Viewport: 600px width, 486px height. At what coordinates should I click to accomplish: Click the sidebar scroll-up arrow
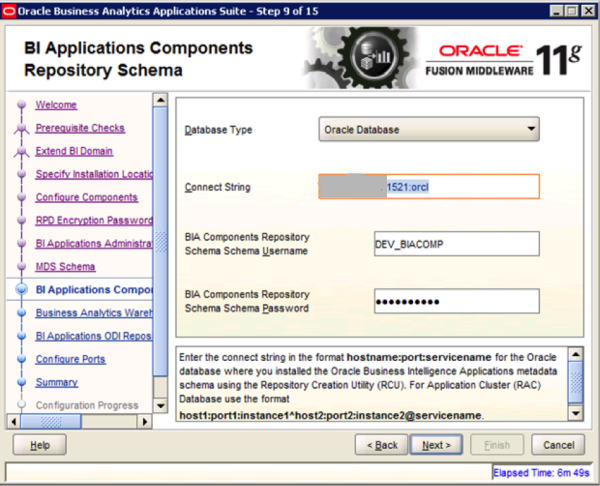tap(159, 99)
